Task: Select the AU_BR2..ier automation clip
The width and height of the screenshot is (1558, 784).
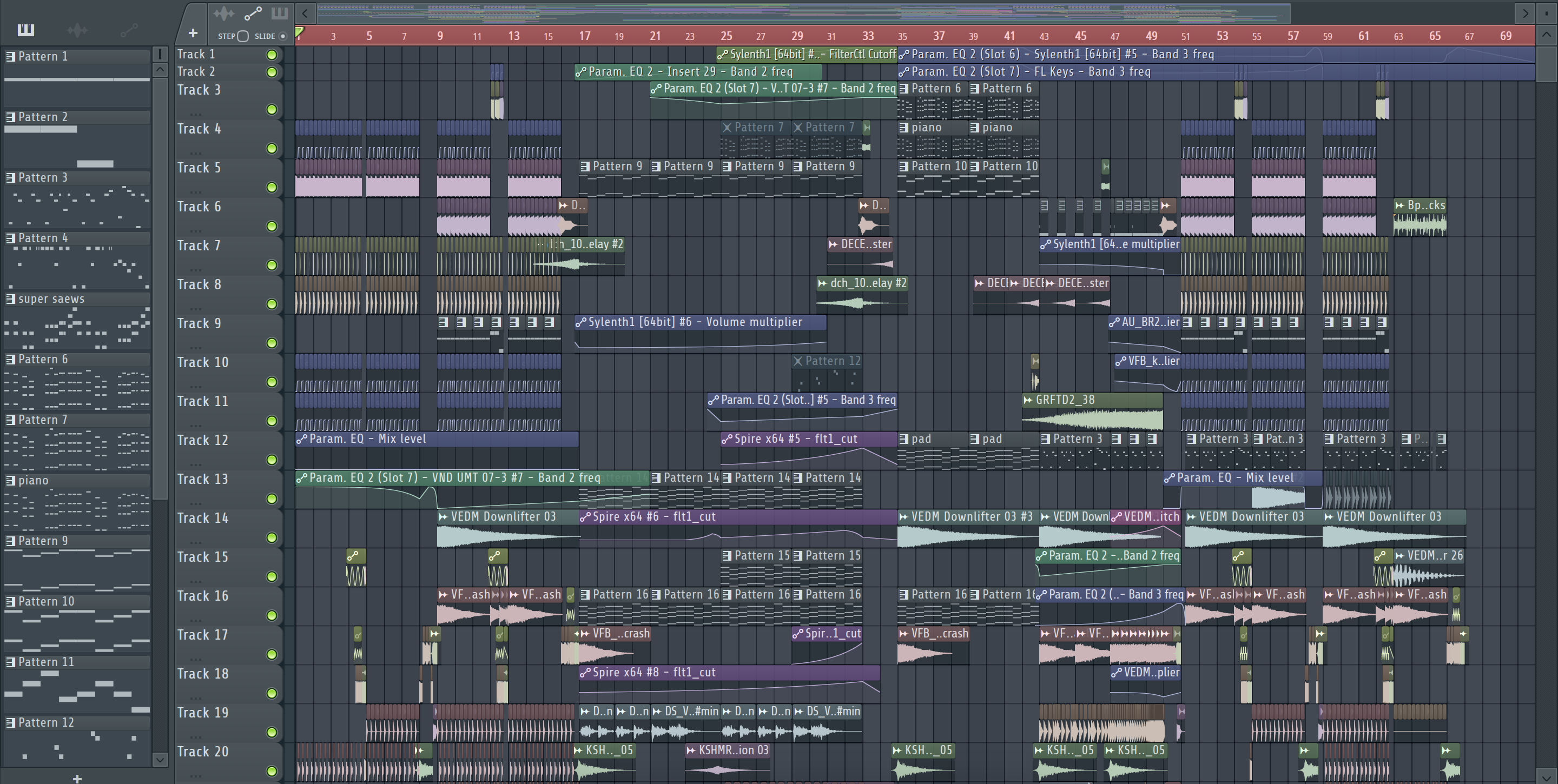Action: pyautogui.click(x=1144, y=334)
